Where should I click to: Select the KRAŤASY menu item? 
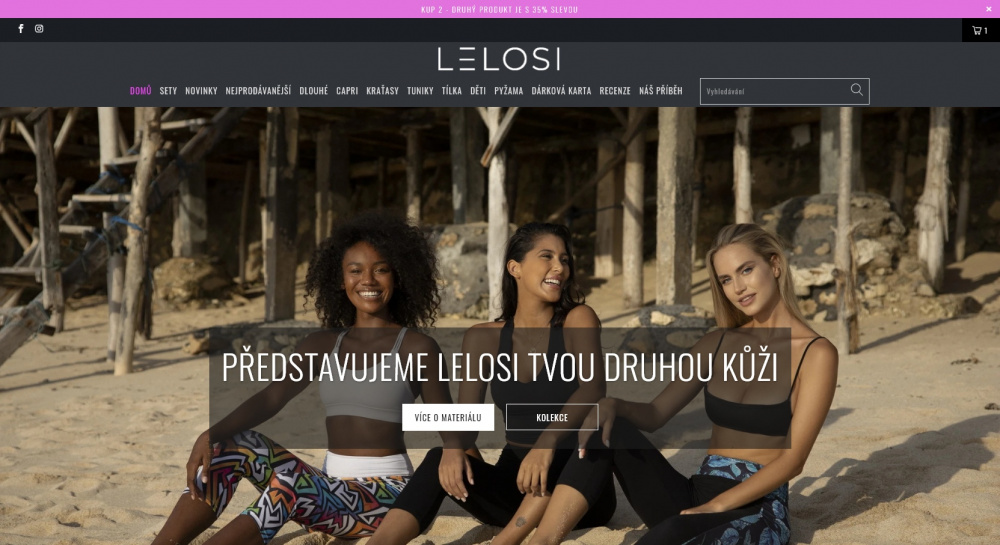click(383, 91)
